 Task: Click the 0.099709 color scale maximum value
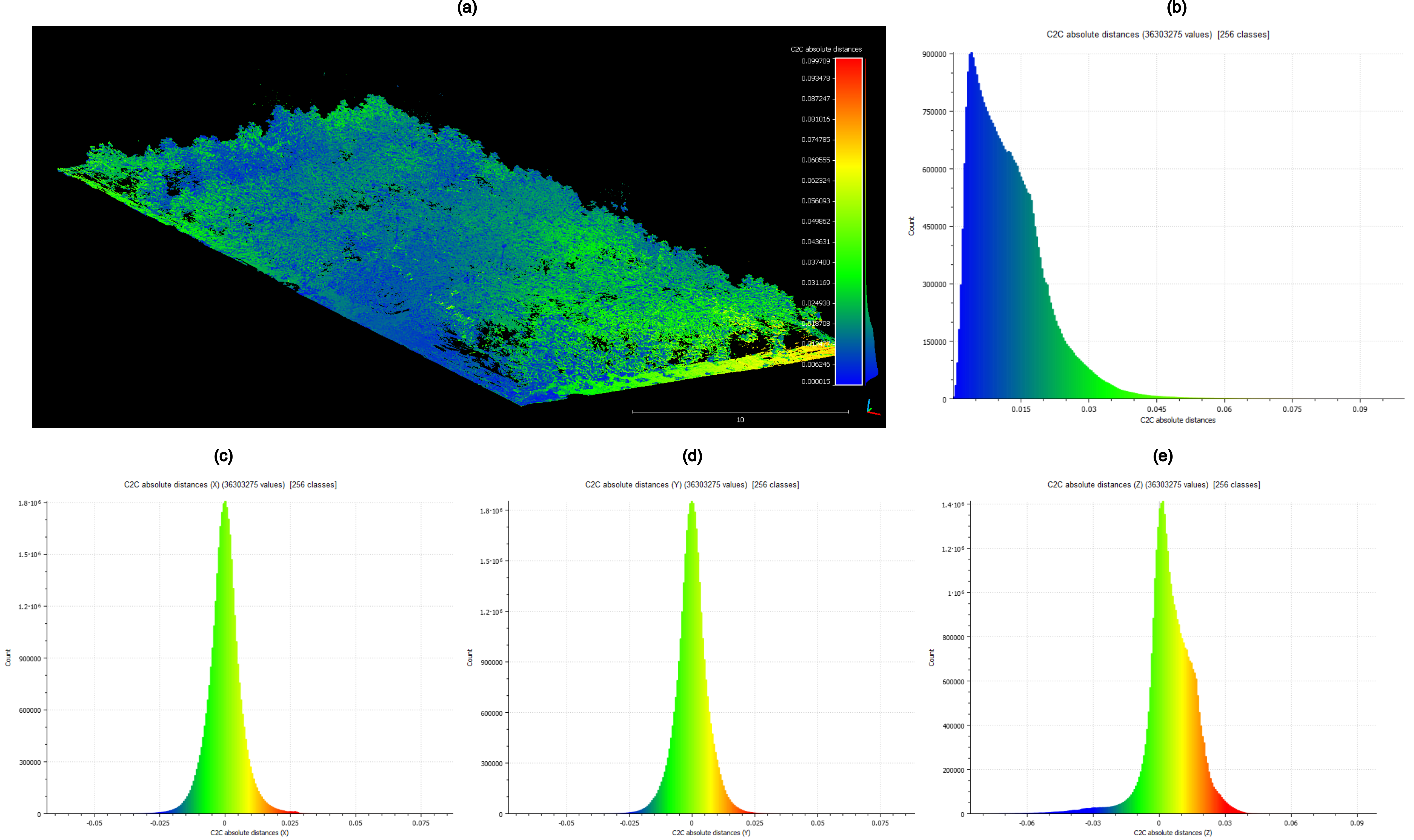click(816, 61)
